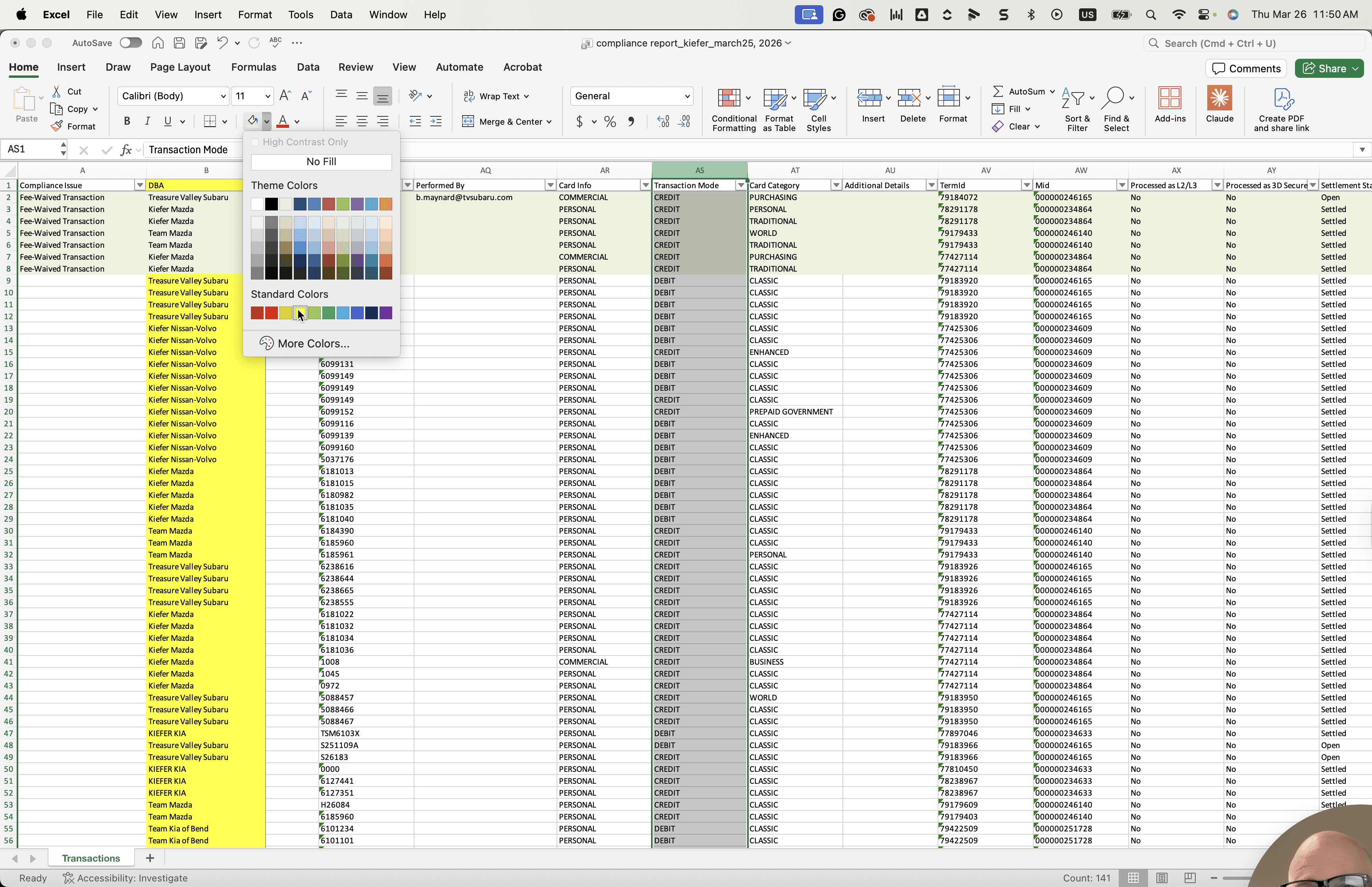Viewport: 1372px width, 887px height.
Task: Open the Data menu in menu bar
Action: pyautogui.click(x=341, y=14)
